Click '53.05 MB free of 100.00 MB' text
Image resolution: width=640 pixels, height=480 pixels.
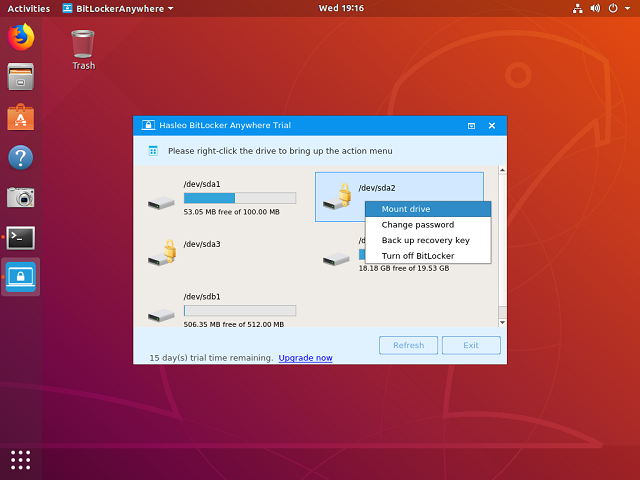(x=231, y=212)
